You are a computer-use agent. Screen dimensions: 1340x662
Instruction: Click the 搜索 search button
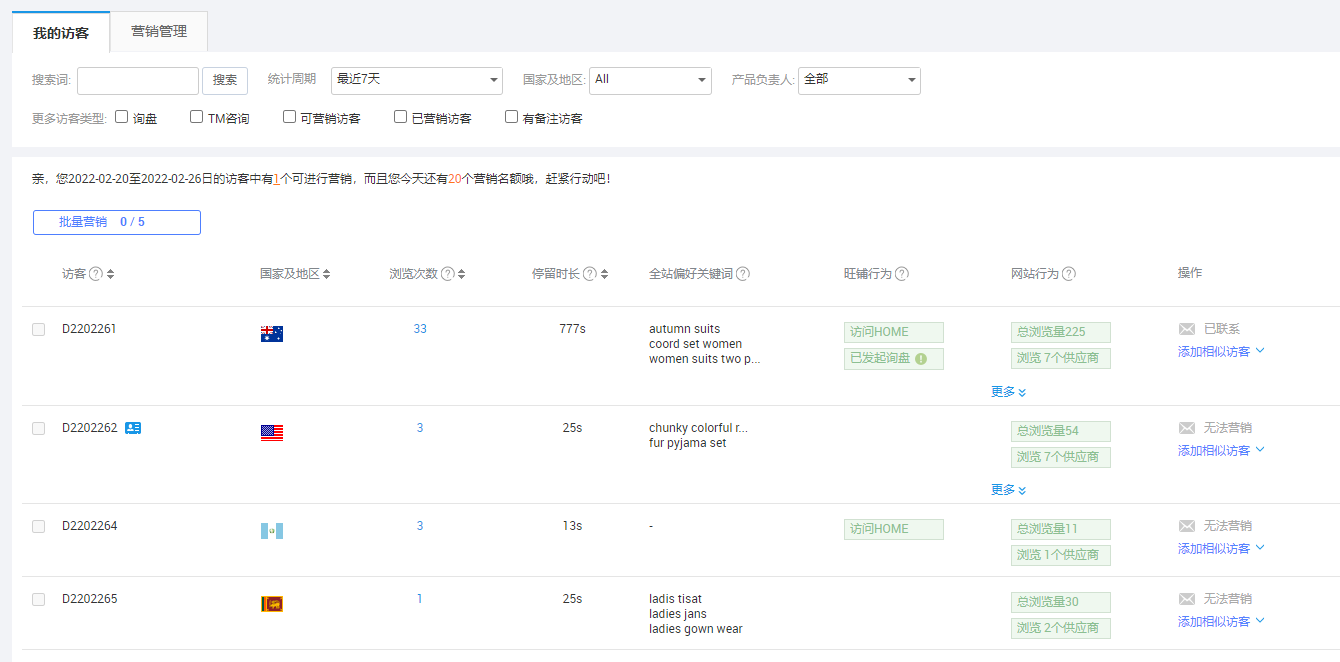(x=224, y=80)
